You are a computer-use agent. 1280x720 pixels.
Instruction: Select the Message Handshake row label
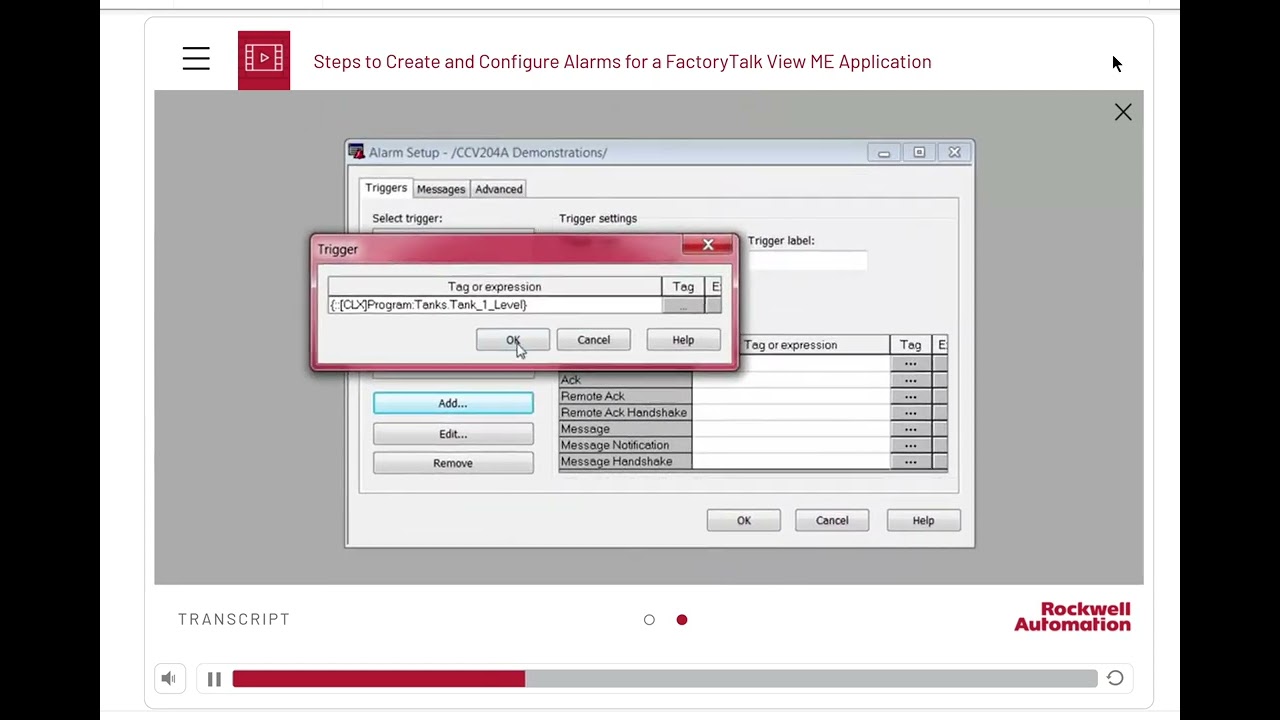[x=625, y=461]
